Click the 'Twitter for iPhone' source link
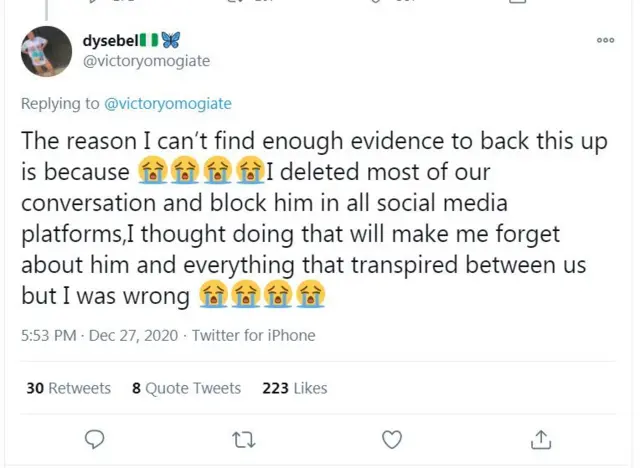This screenshot has height=468, width=640. click(x=254, y=336)
